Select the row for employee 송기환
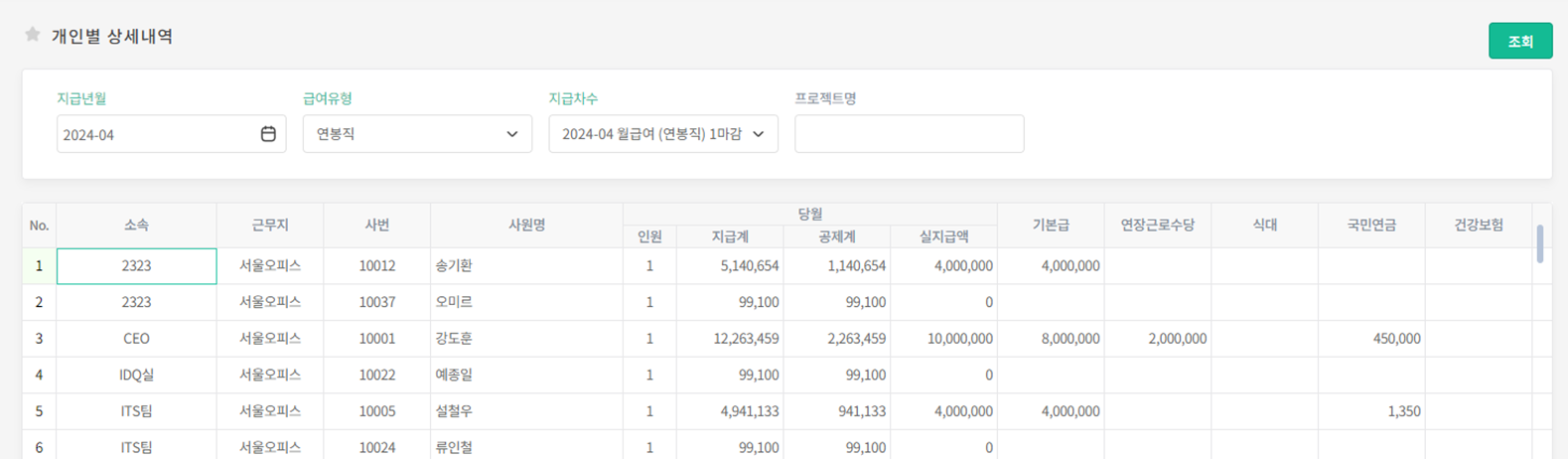 pyautogui.click(x=454, y=266)
